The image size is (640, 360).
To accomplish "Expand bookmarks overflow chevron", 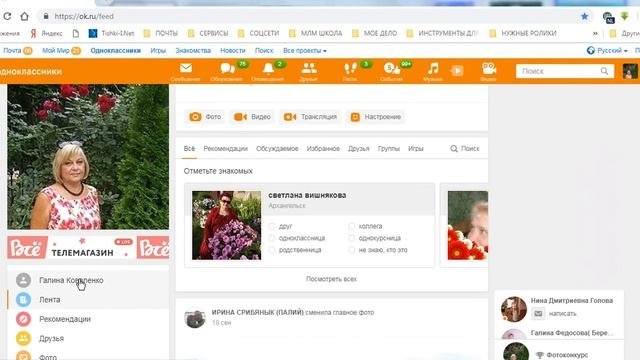I will [595, 33].
